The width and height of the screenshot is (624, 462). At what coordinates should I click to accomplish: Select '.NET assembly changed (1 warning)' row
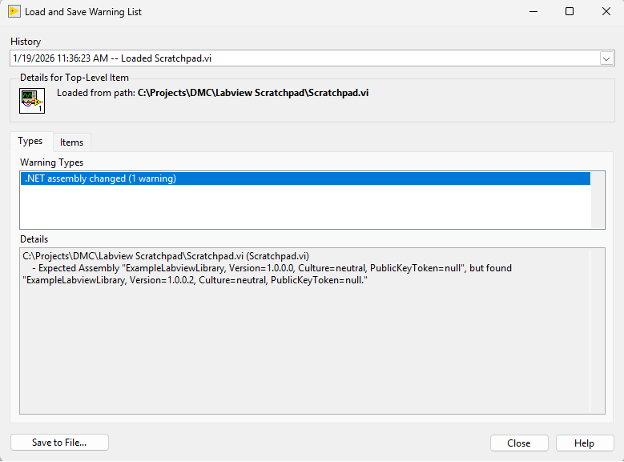(x=305, y=179)
